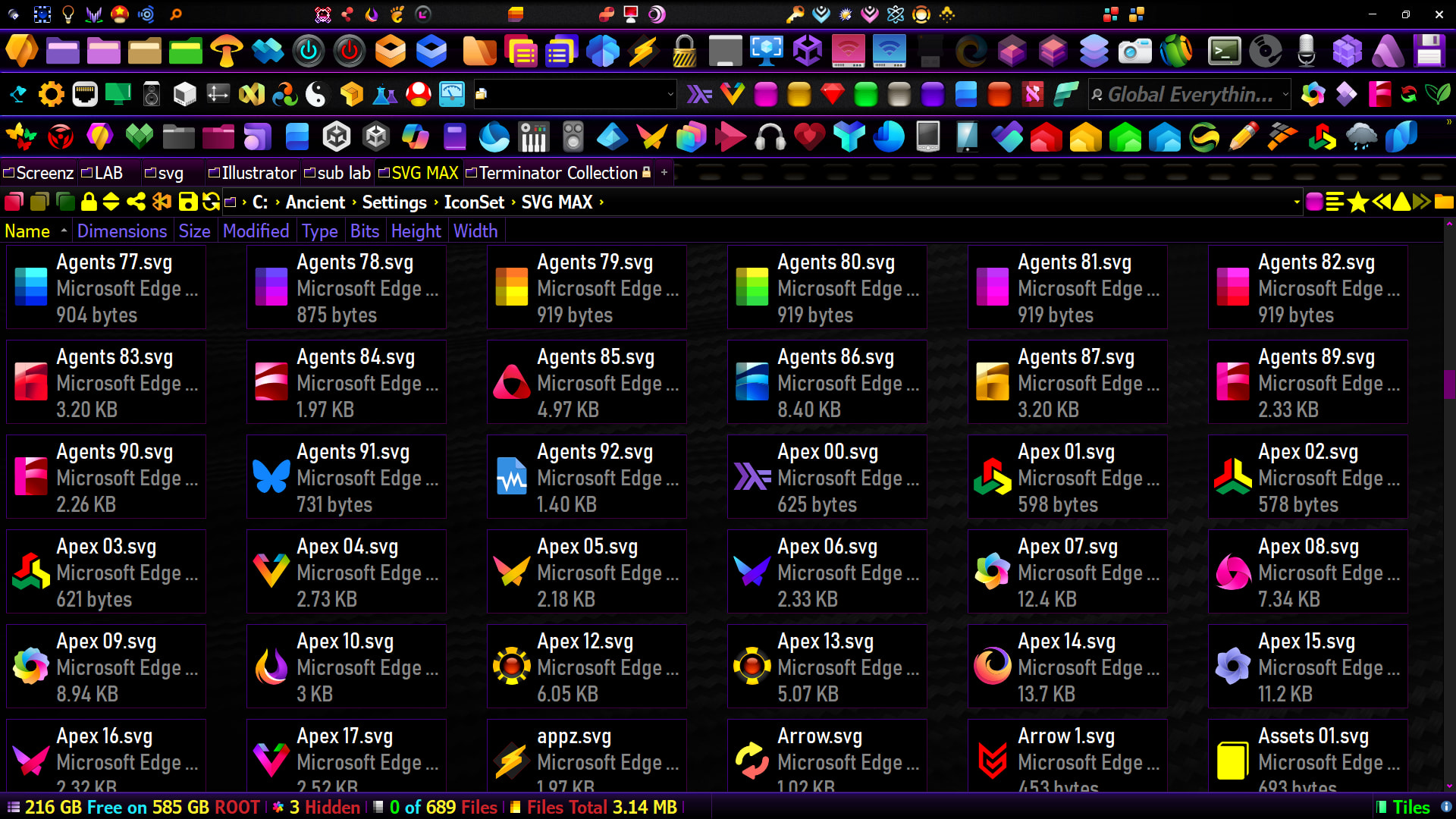
Task: Click the red house icon
Action: point(1046,137)
